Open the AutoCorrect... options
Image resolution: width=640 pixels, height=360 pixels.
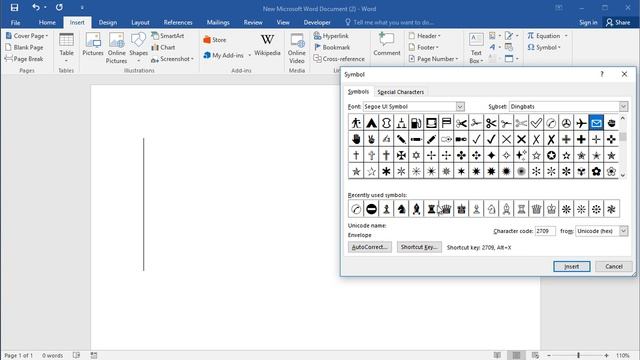[369, 247]
